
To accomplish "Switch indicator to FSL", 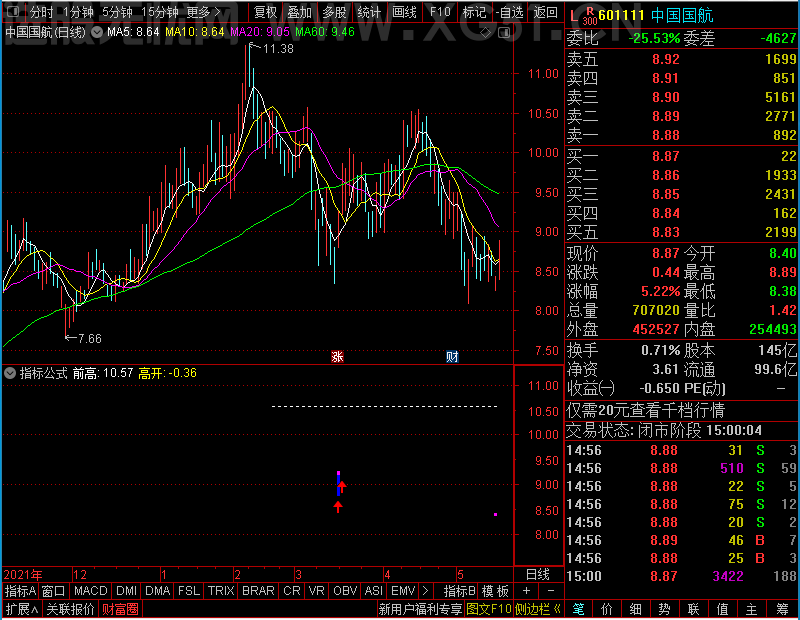I will pyautogui.click(x=189, y=591).
